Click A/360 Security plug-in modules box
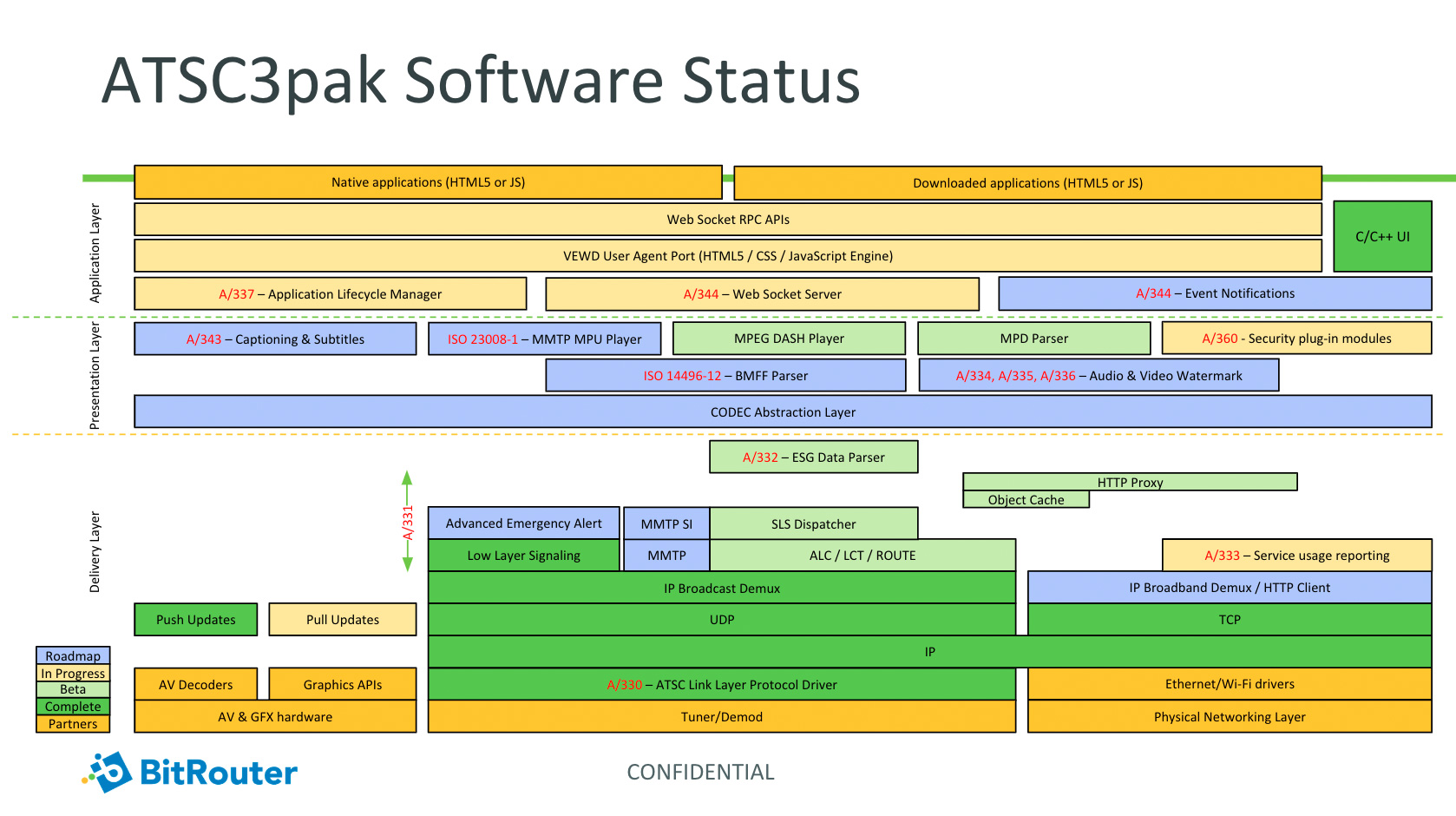This screenshot has height=816, width=1456. (1296, 339)
